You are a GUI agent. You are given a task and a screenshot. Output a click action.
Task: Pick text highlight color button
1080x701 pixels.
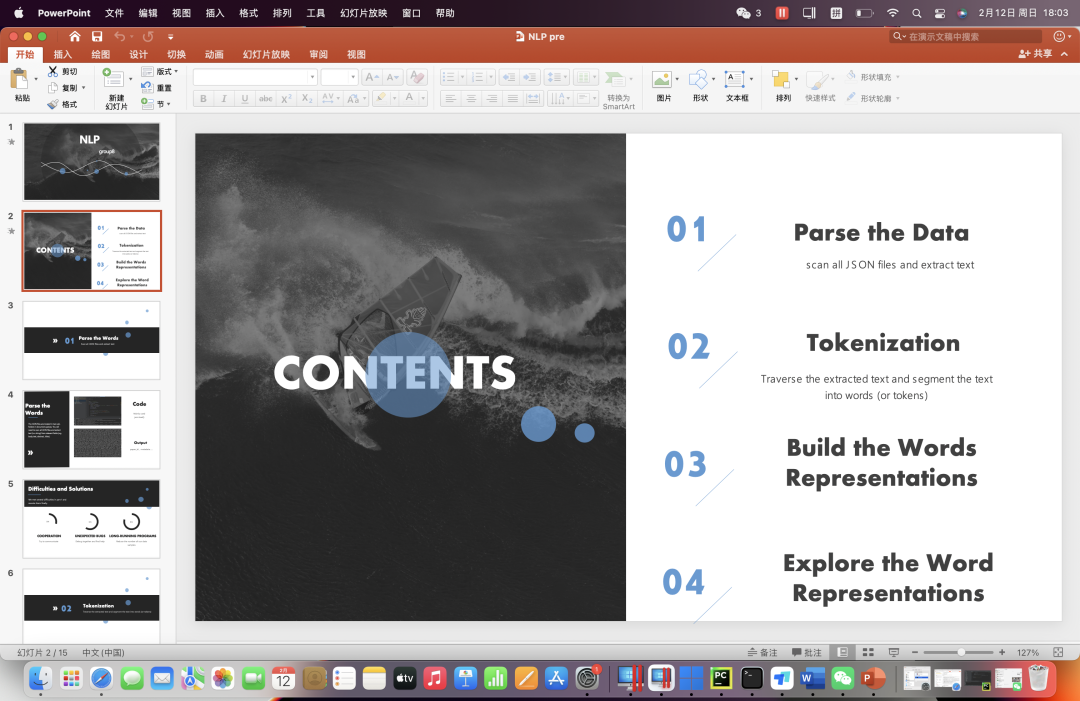pos(380,98)
